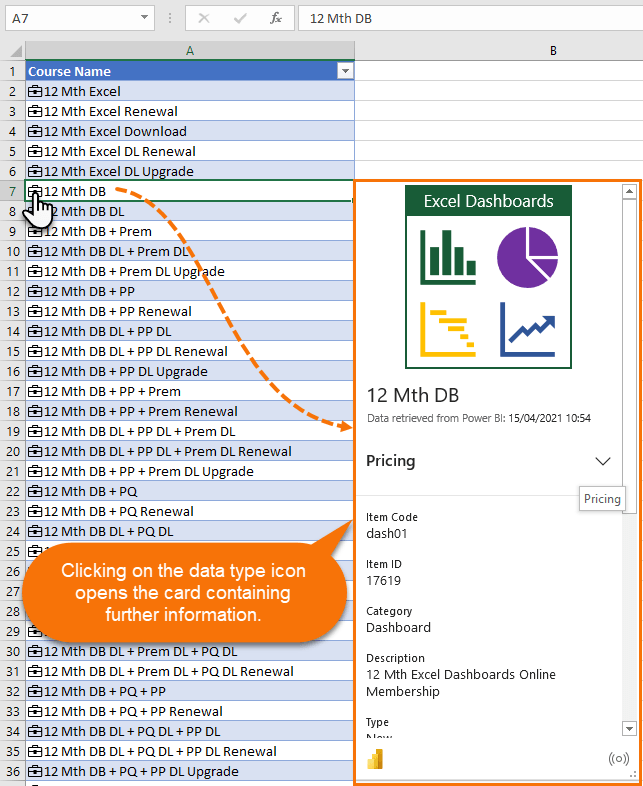The height and width of the screenshot is (786, 643).
Task: Click Power BI logo in card footer
Action: point(375,759)
